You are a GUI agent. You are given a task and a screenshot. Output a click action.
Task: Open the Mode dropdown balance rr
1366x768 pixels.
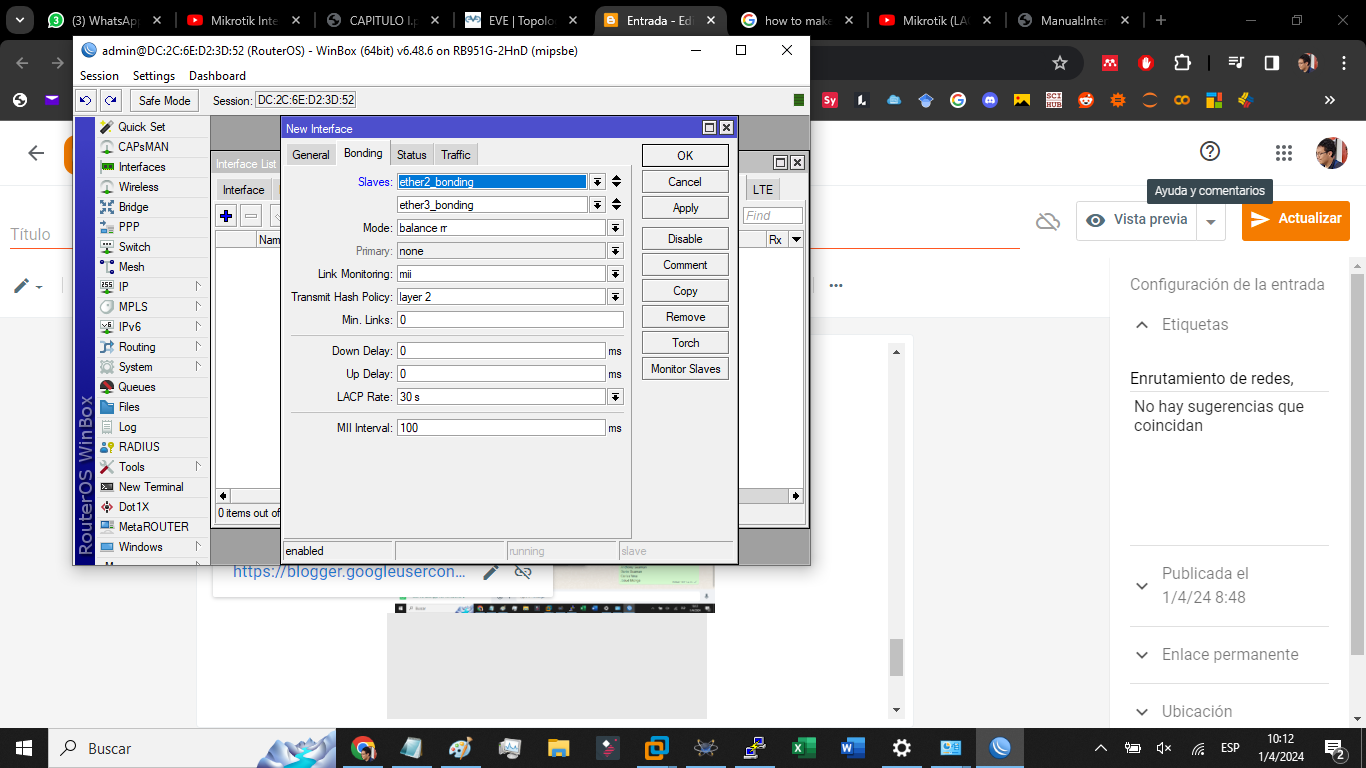[x=615, y=228]
